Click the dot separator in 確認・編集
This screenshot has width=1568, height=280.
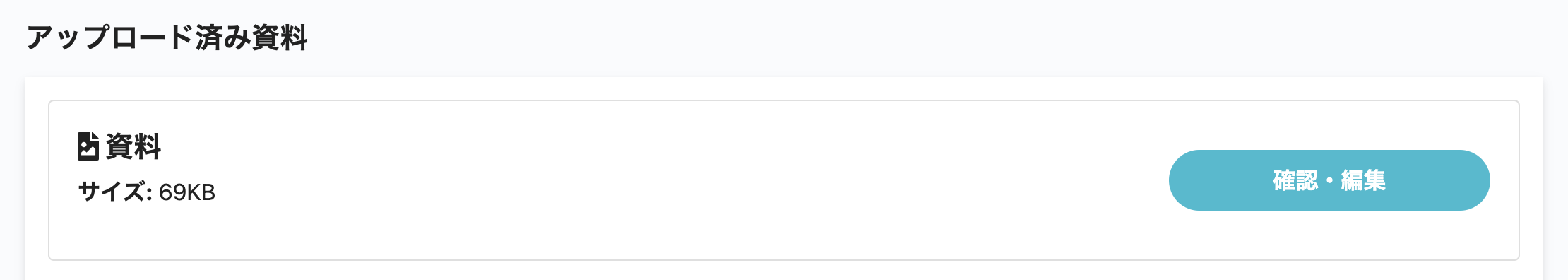tap(1329, 181)
